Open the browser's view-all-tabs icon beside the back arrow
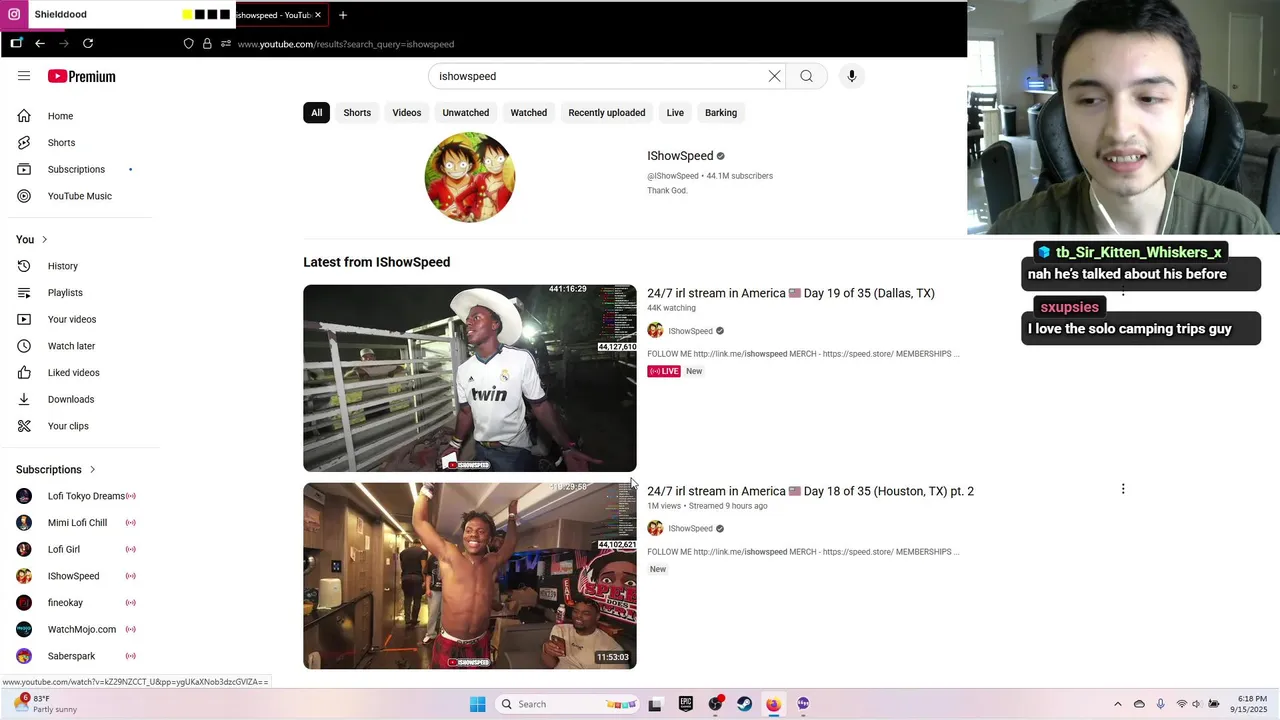This screenshot has width=1280, height=720. click(x=16, y=43)
